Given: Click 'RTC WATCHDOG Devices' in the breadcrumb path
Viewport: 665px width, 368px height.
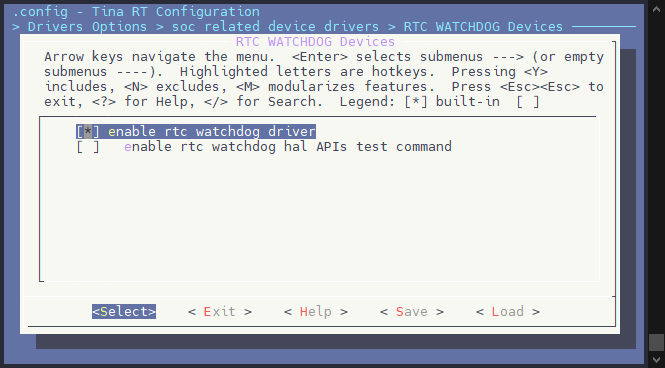Looking at the screenshot, I should [483, 27].
